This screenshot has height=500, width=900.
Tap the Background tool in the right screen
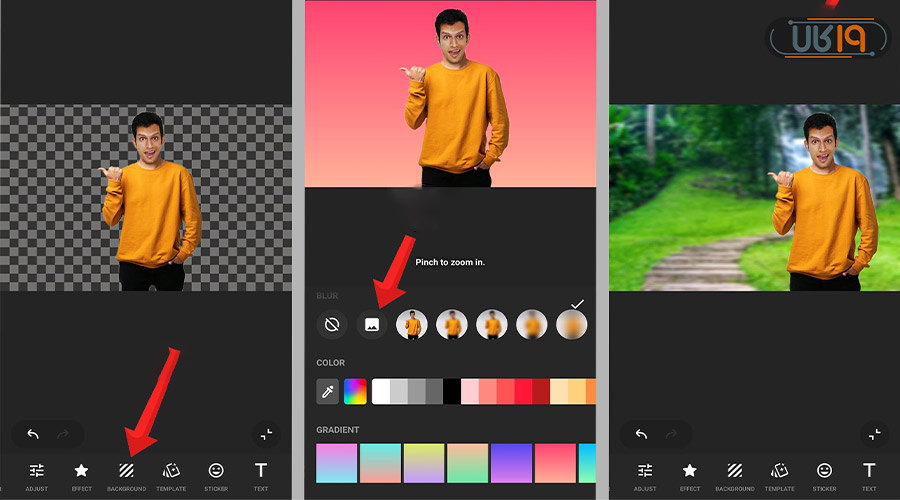click(x=735, y=473)
